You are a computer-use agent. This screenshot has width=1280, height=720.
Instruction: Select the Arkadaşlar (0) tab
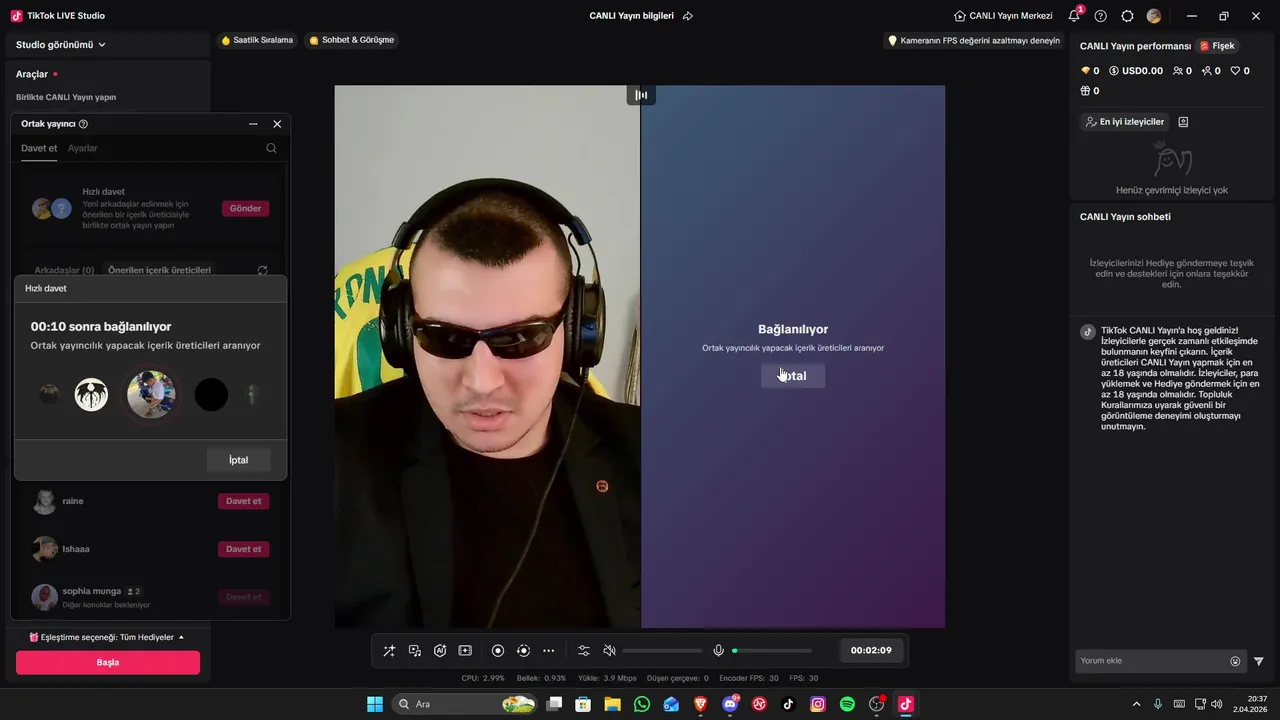pyautogui.click(x=64, y=270)
